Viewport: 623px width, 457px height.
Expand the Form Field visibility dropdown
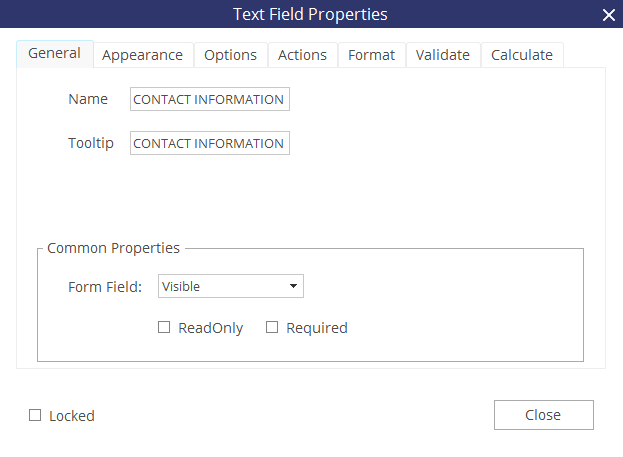(230, 287)
